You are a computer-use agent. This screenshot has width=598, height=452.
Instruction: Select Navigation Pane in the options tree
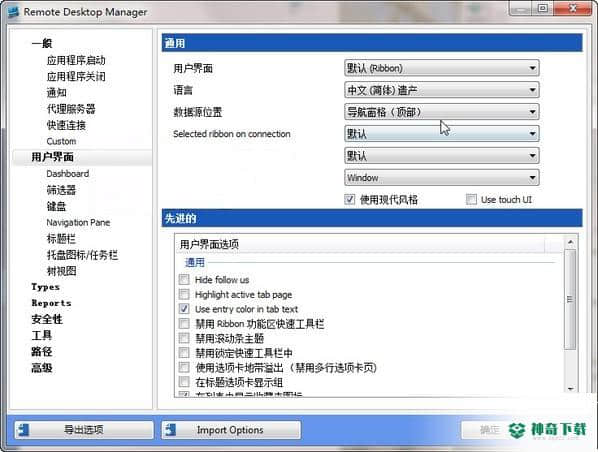click(x=78, y=222)
